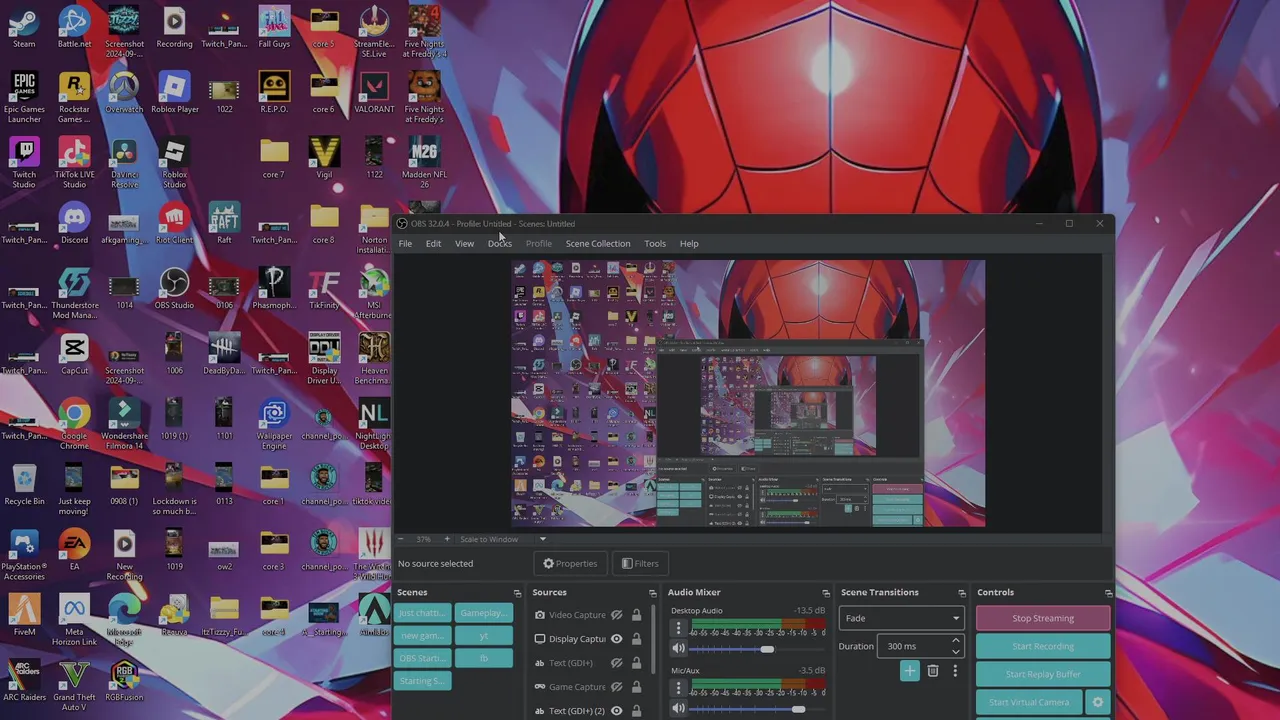Pop out the Scene Transitions dock
The width and height of the screenshot is (1280, 720).
(x=961, y=593)
